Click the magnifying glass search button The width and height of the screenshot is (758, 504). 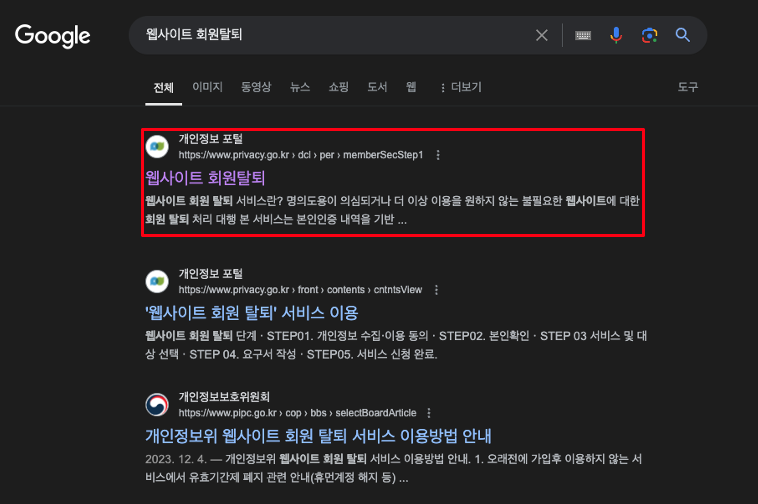click(683, 35)
